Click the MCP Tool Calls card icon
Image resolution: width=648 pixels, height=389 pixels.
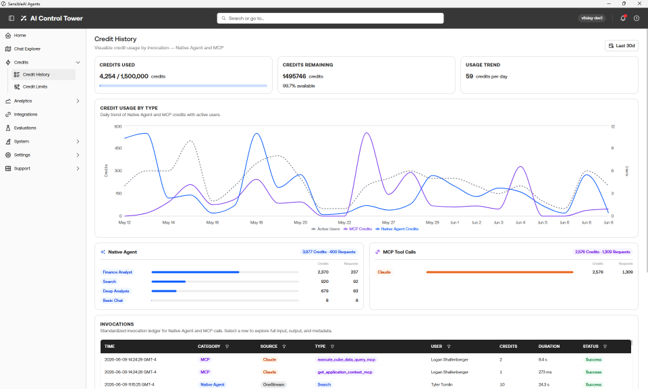(x=377, y=252)
